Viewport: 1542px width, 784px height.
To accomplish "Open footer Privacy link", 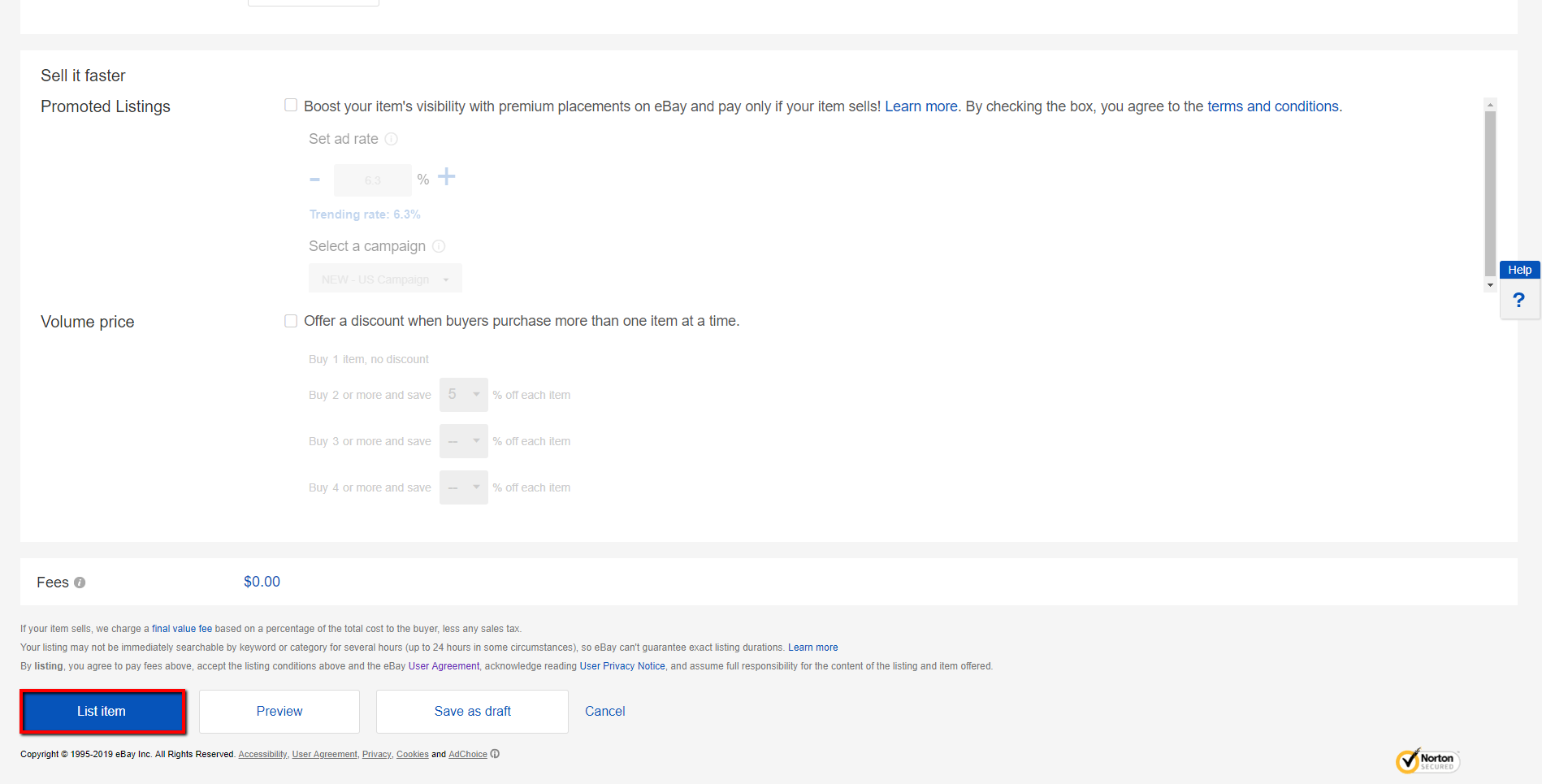I will click(376, 755).
